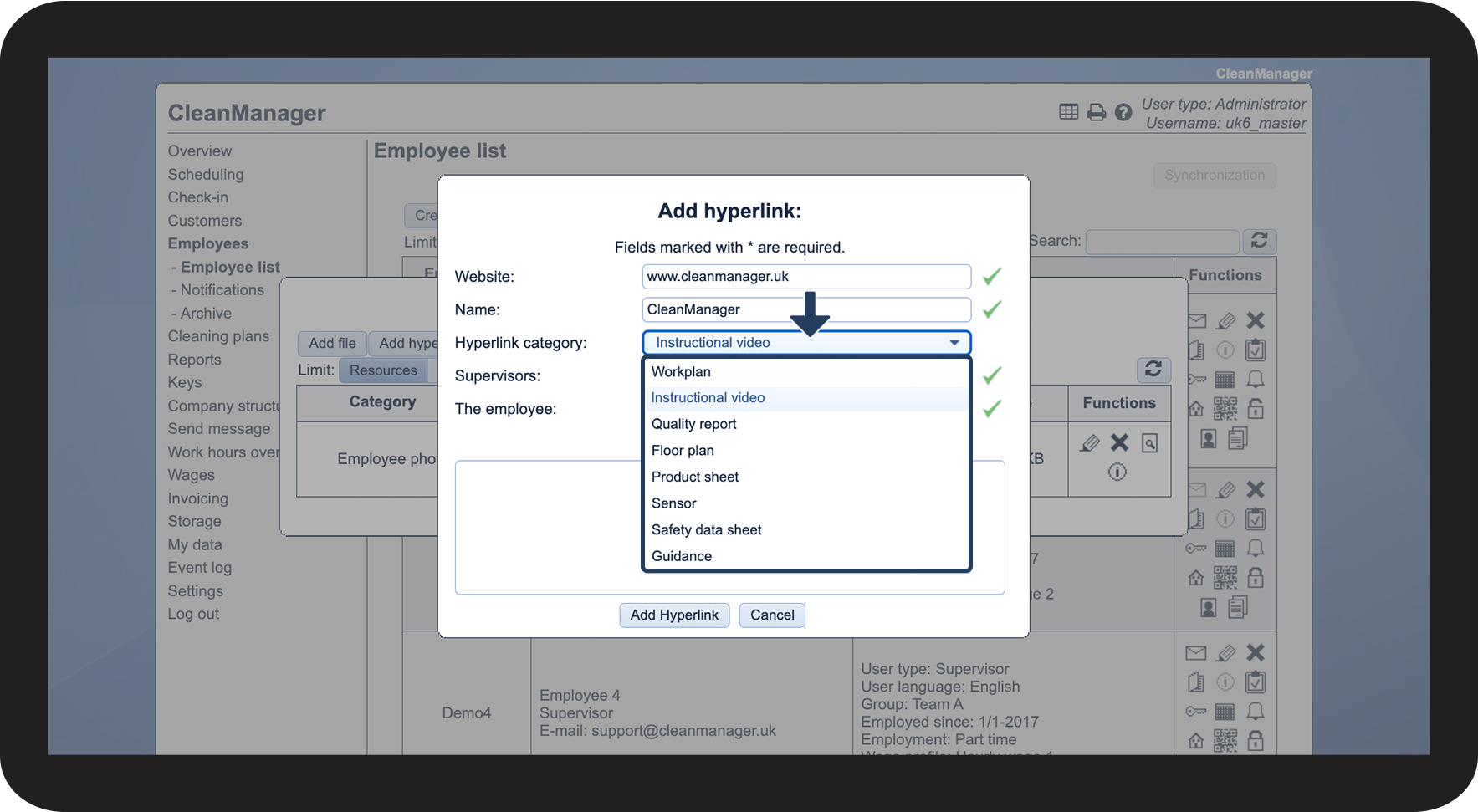
Task: Click the calendar grid icon in Demo4 row
Action: coord(1225,712)
